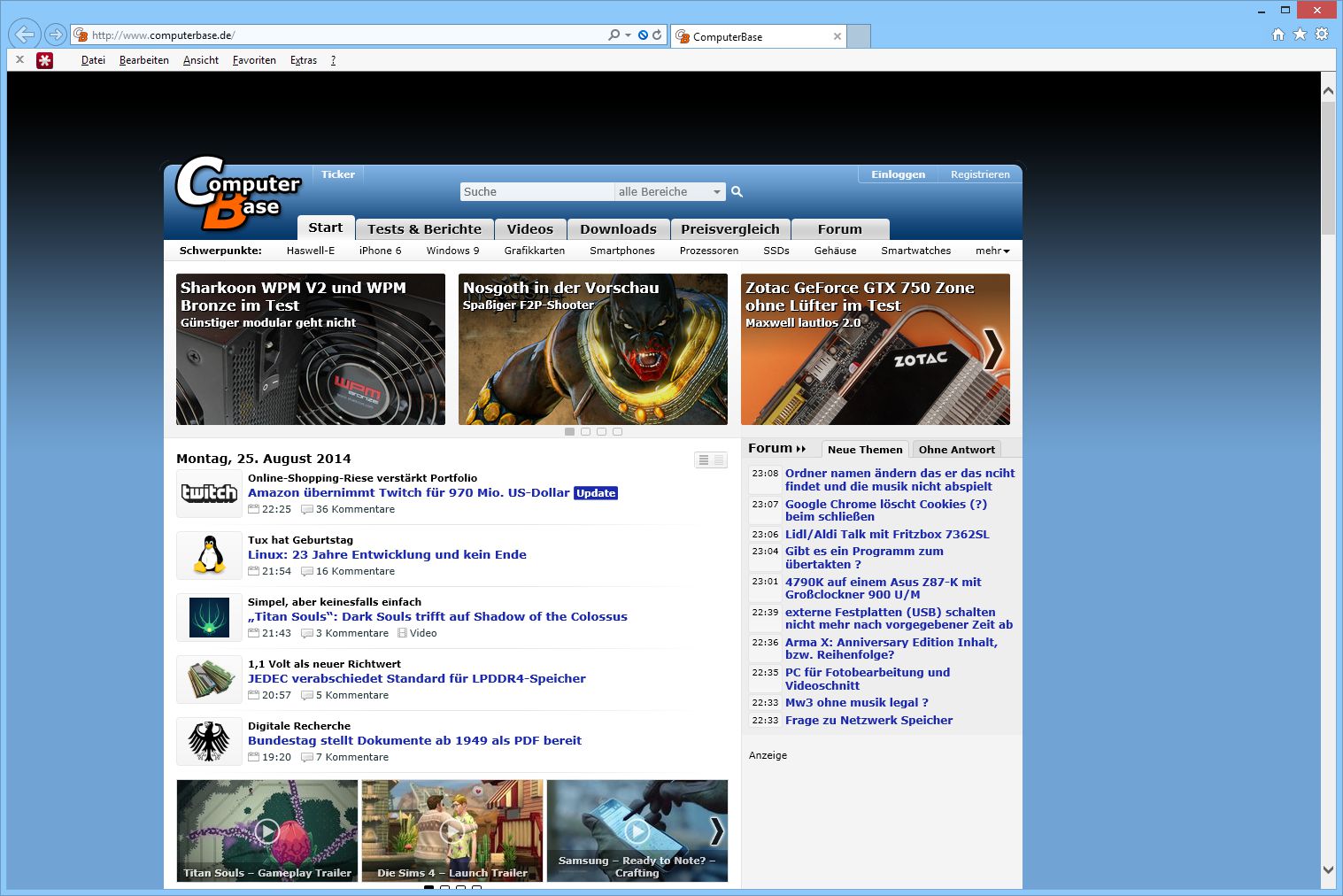Open the Ansicht menu
1343x896 pixels.
201,60
